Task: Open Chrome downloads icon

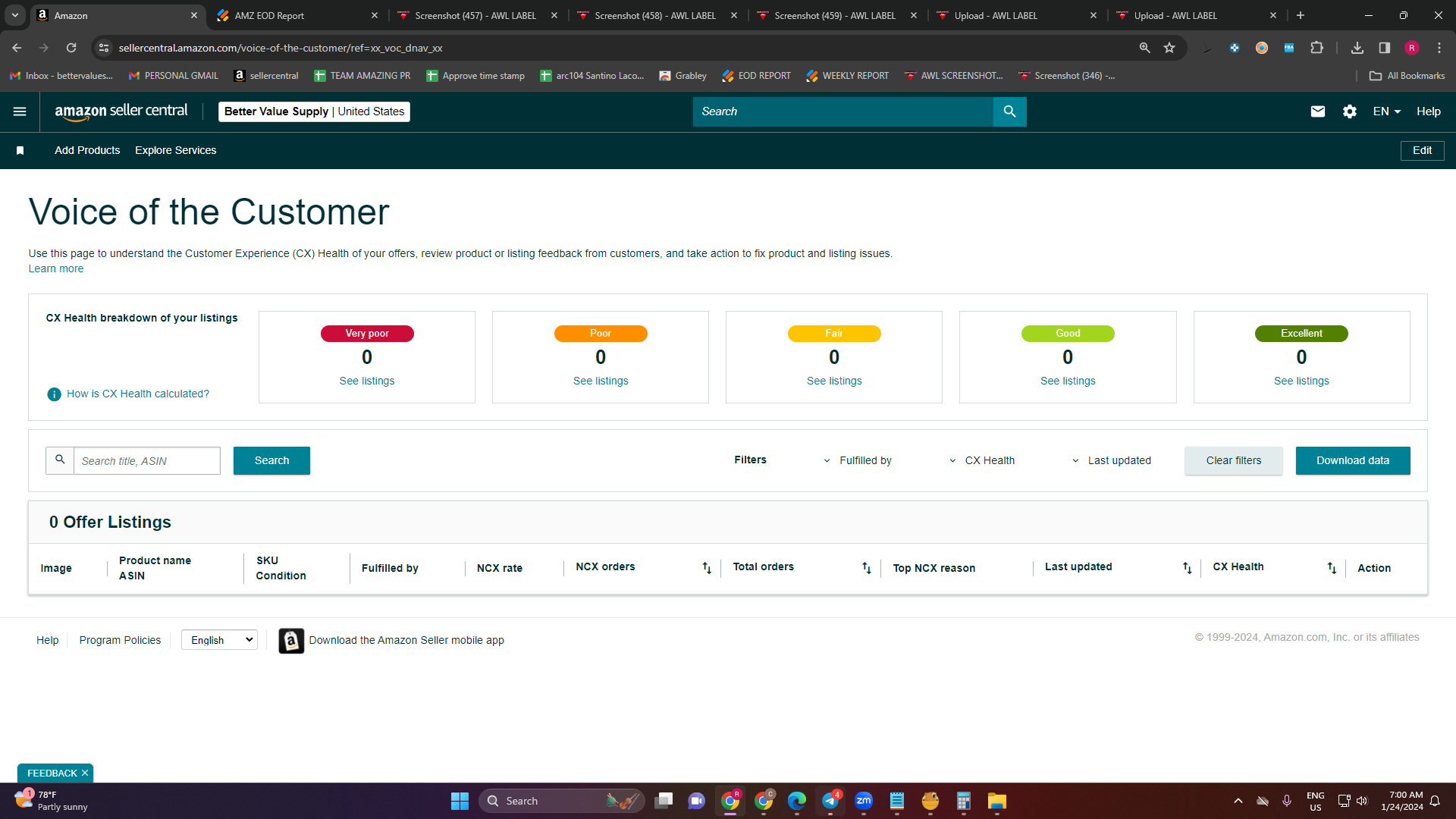Action: (x=1357, y=48)
